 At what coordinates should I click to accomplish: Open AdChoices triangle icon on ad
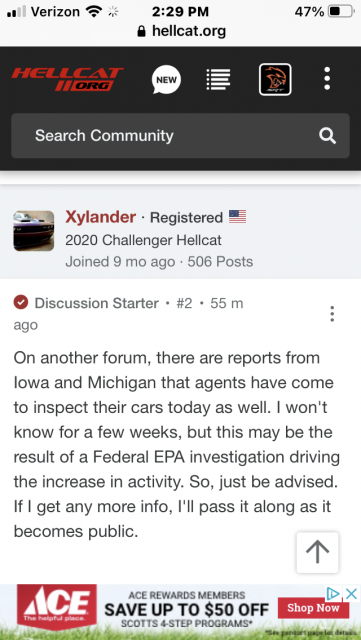[334, 594]
